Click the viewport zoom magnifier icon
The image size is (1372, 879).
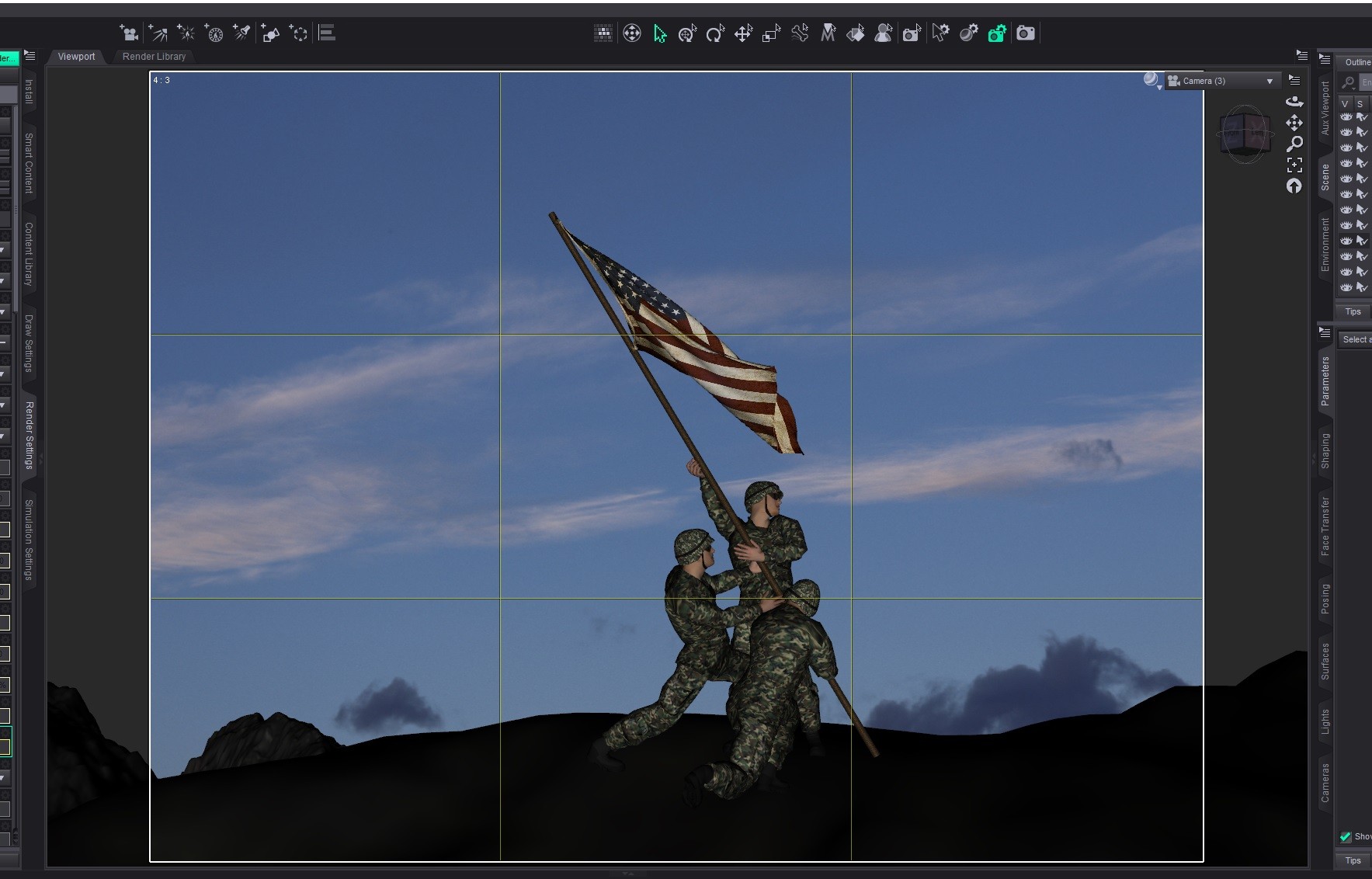[1294, 144]
